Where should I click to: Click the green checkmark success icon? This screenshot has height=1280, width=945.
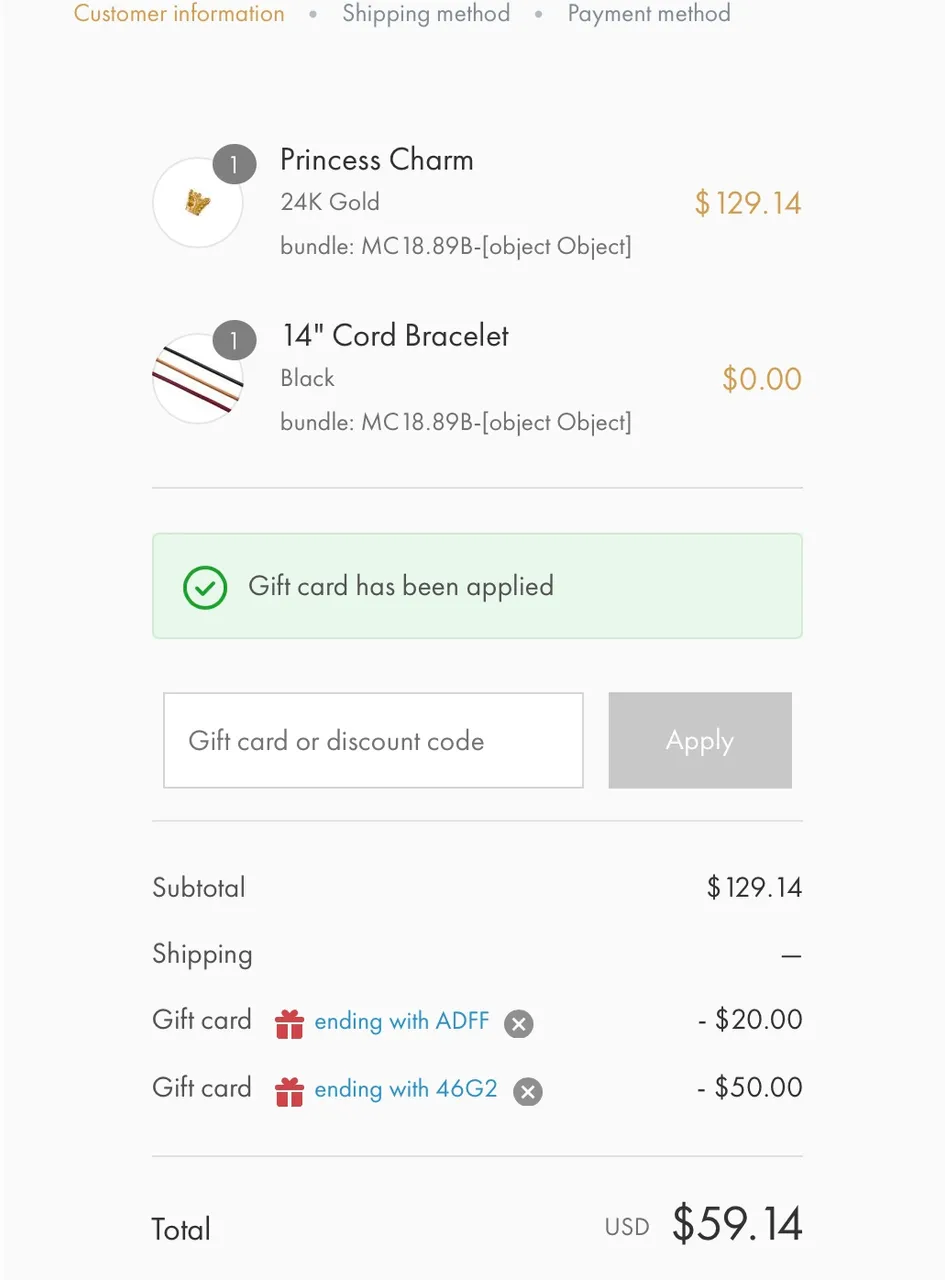click(x=205, y=587)
